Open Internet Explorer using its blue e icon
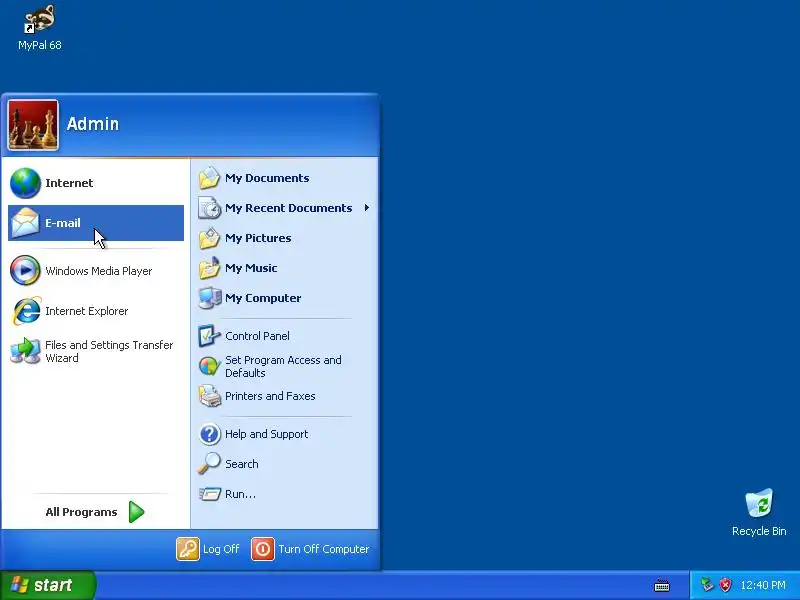 [26, 311]
